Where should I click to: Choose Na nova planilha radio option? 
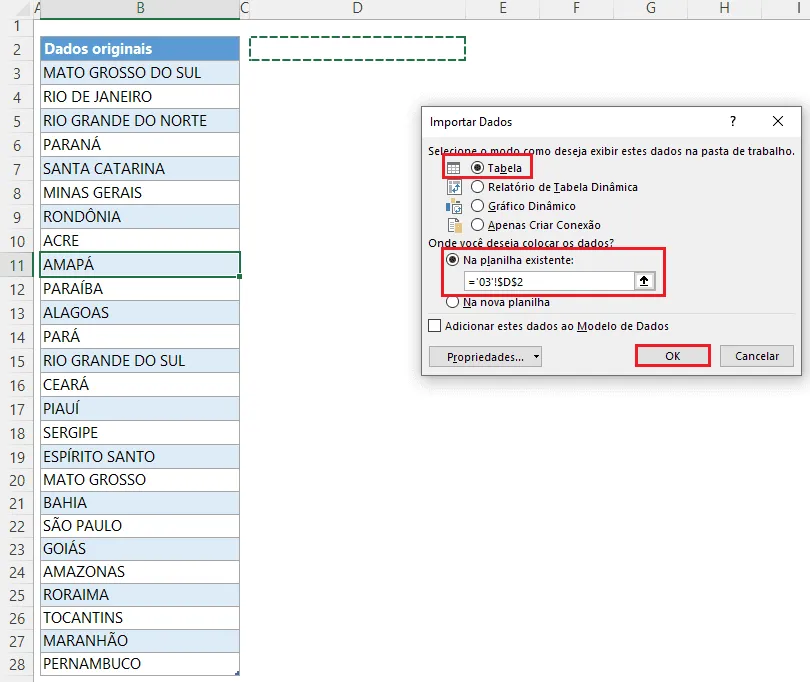pyautogui.click(x=453, y=302)
